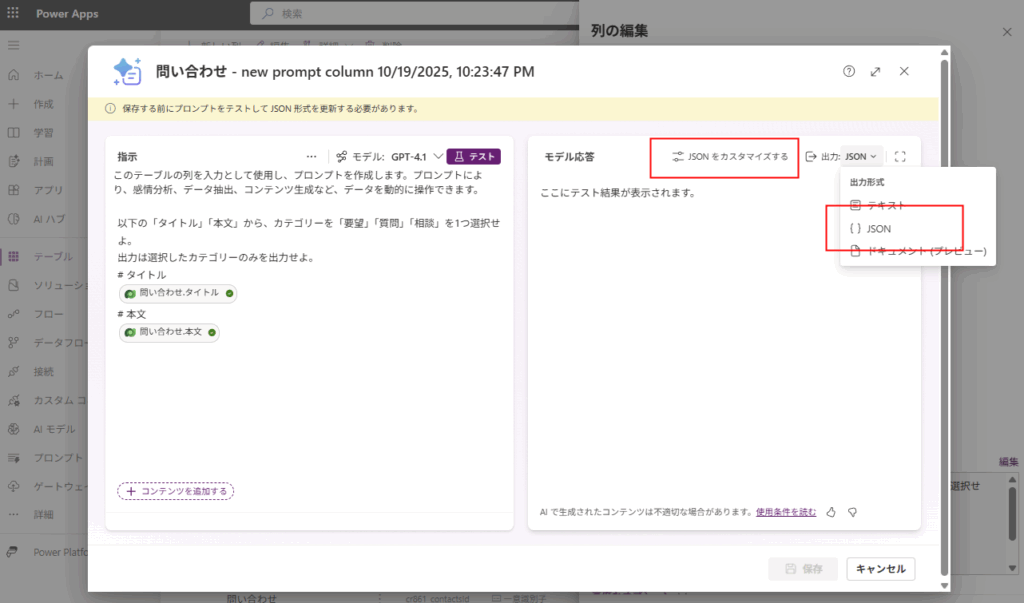Expand the prompt dialog to full screen
Screen dimensions: 1024x603
pos(876,72)
